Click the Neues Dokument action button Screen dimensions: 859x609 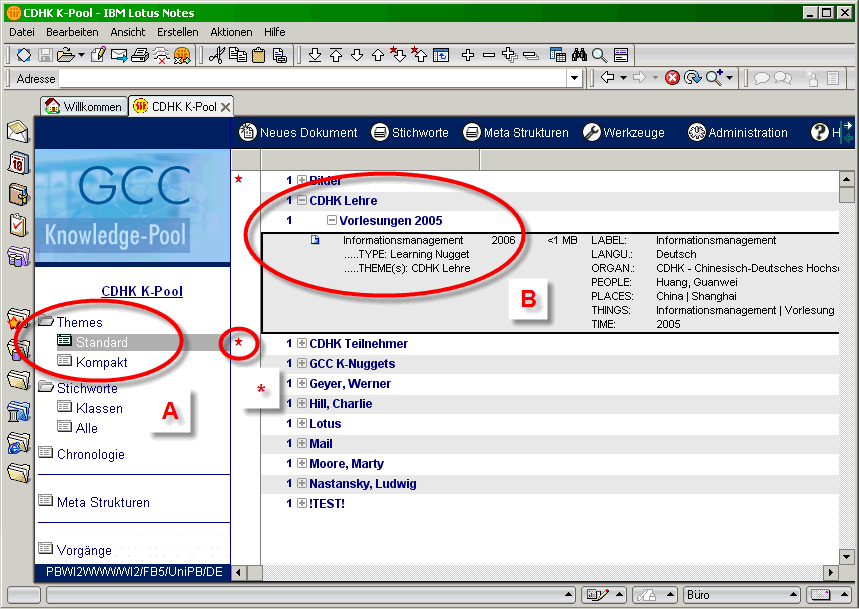298,133
